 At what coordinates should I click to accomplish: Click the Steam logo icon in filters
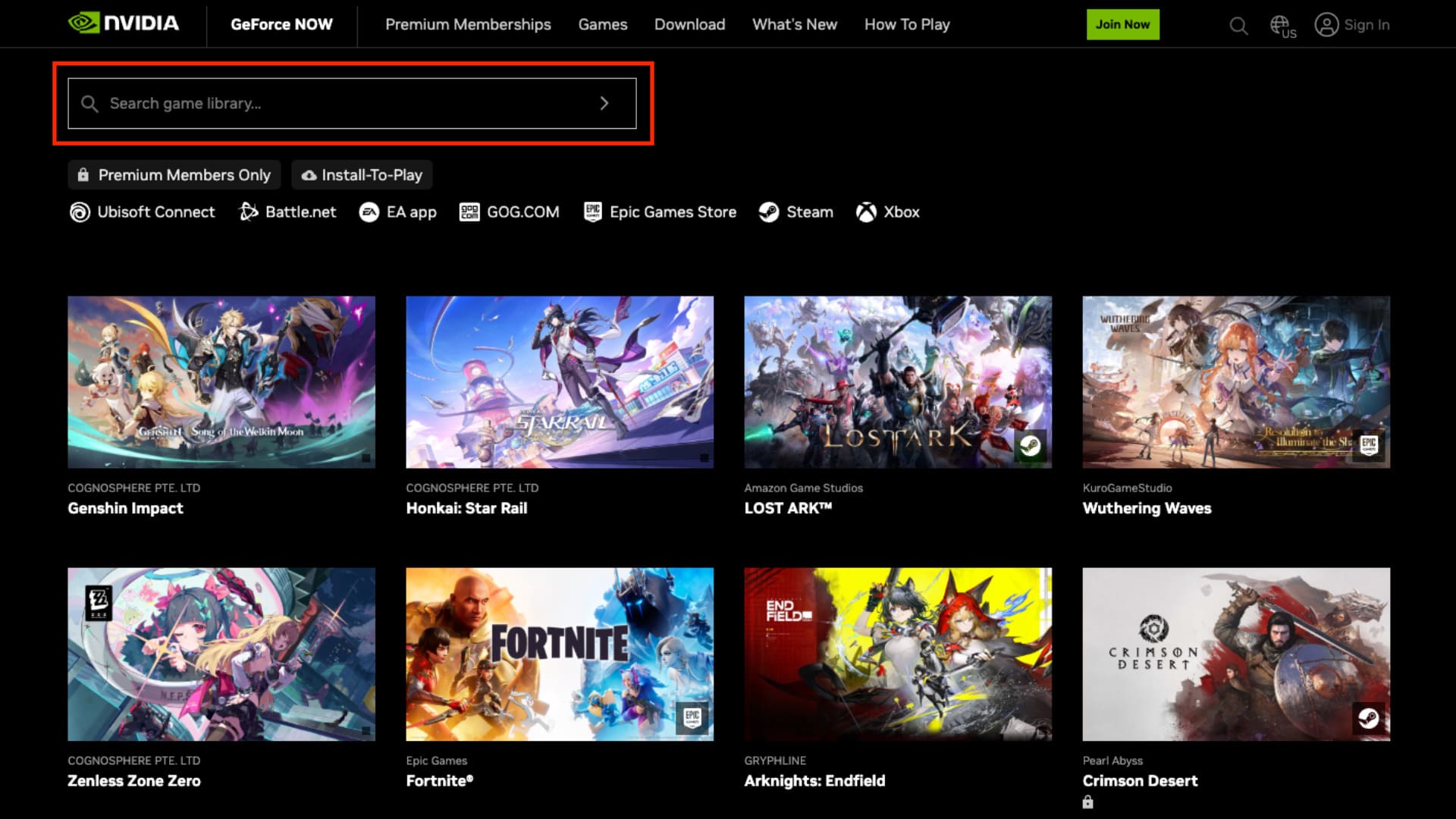769,212
